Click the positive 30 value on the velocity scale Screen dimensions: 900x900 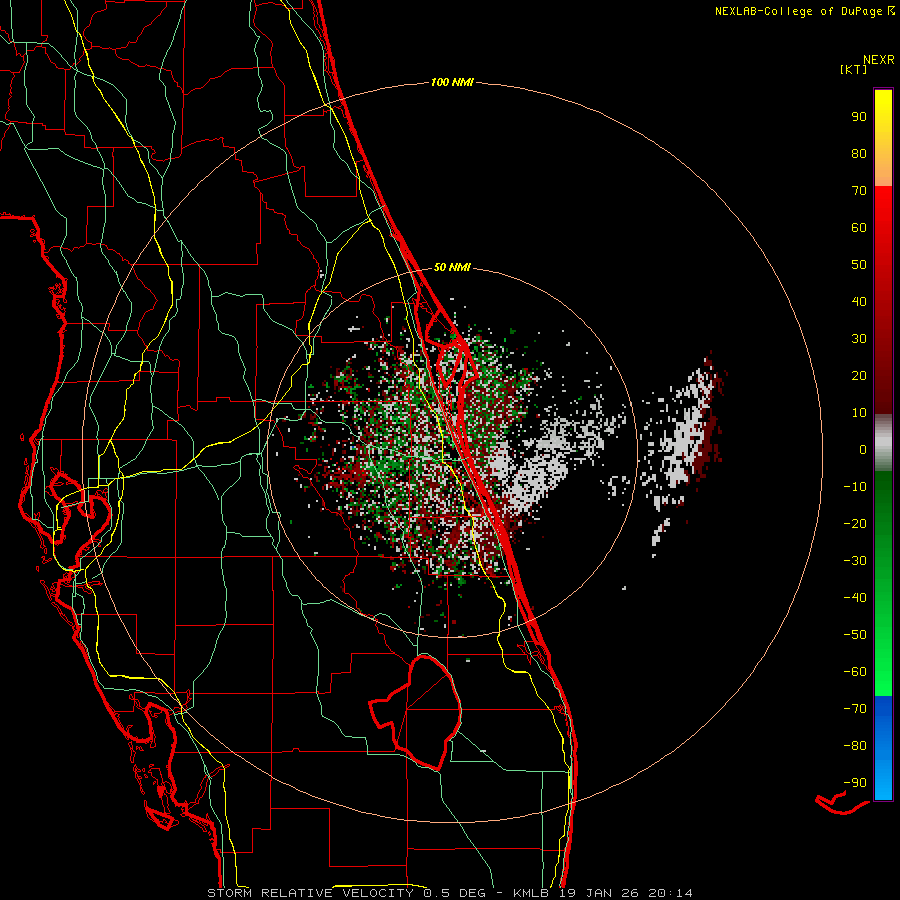pyautogui.click(x=859, y=339)
